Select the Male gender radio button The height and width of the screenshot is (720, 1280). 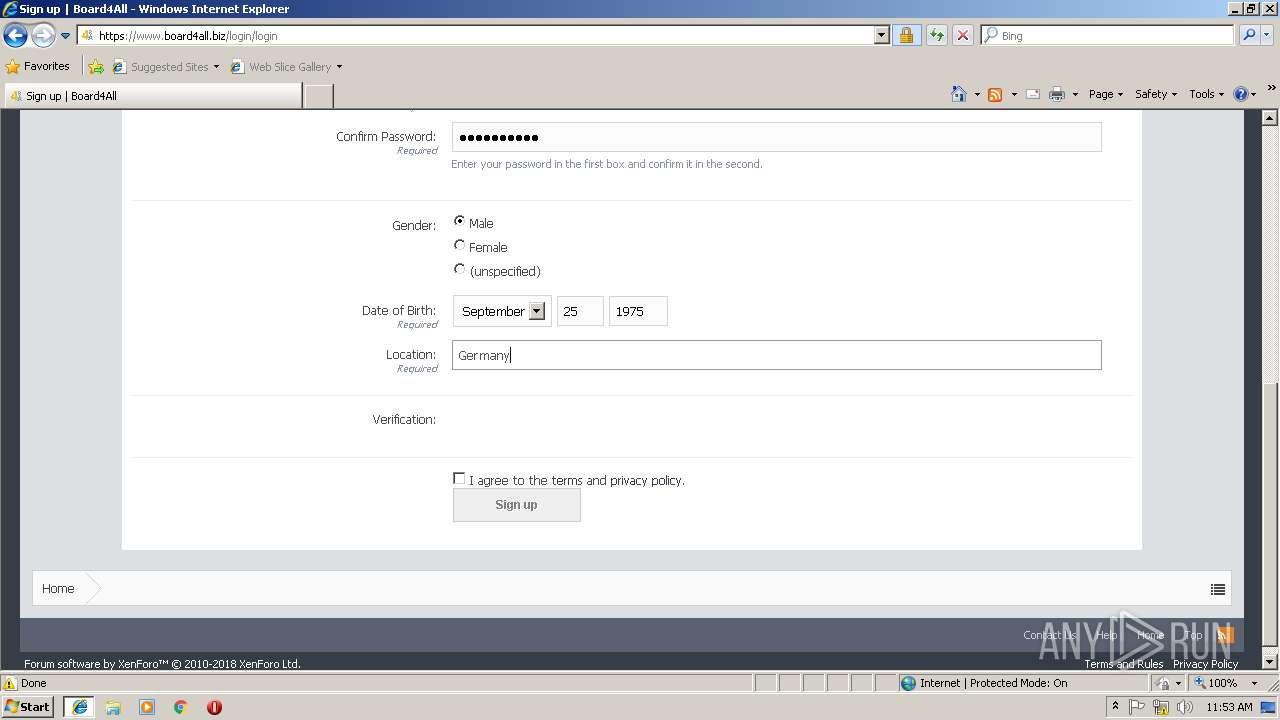459,221
